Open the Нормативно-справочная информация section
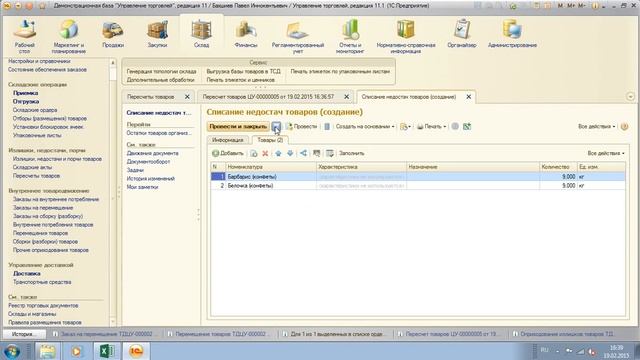This screenshot has width=640, height=360. [x=406, y=37]
